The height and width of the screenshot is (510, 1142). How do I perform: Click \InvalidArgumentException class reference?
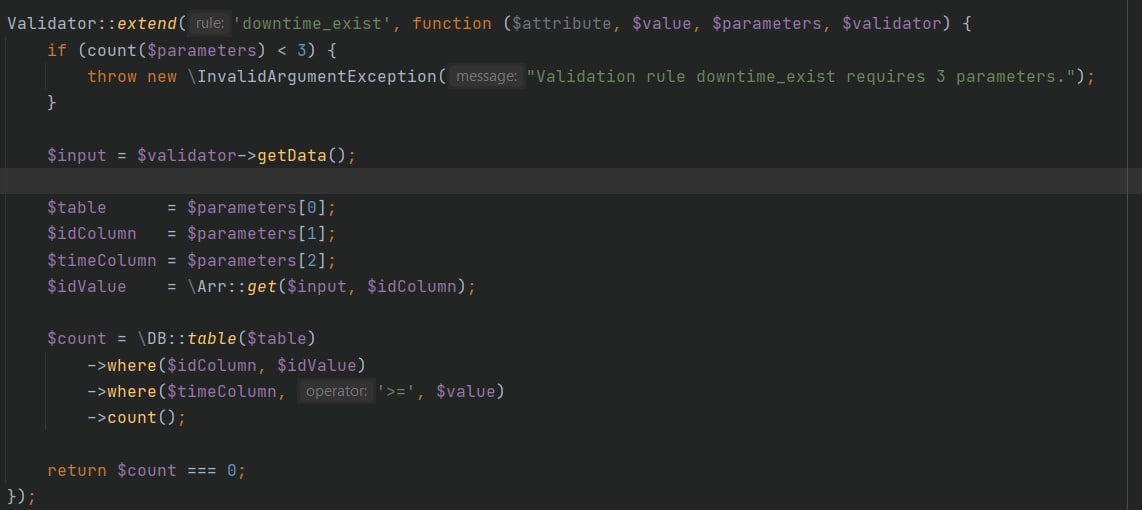click(312, 76)
